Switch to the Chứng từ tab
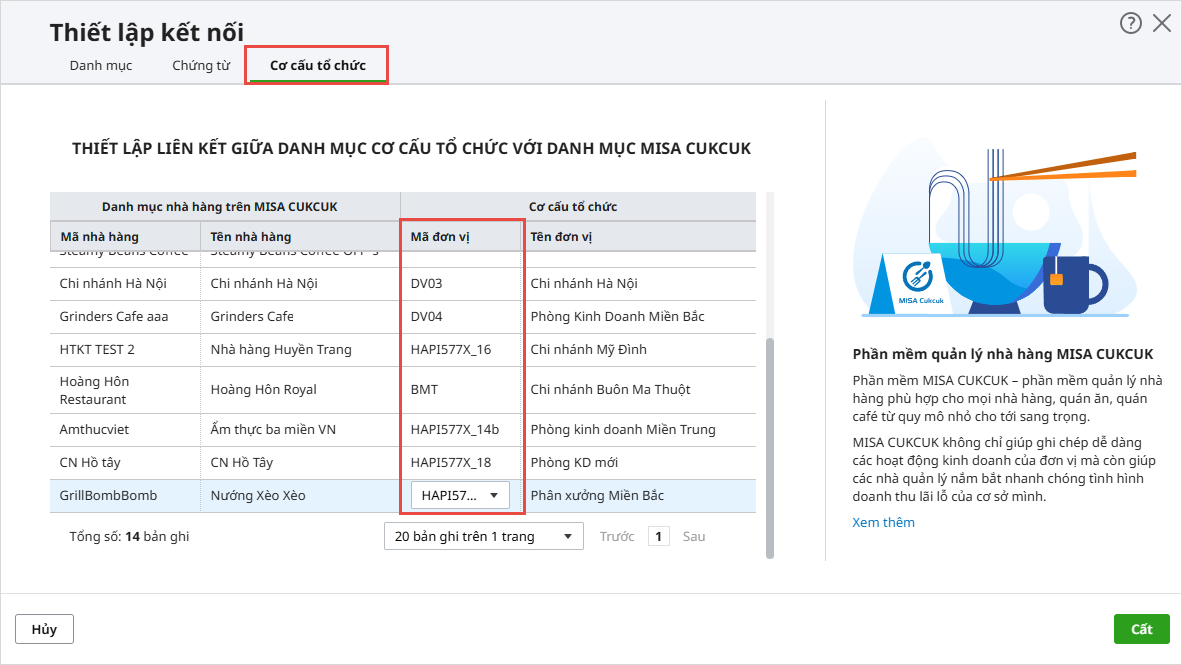 tap(201, 66)
